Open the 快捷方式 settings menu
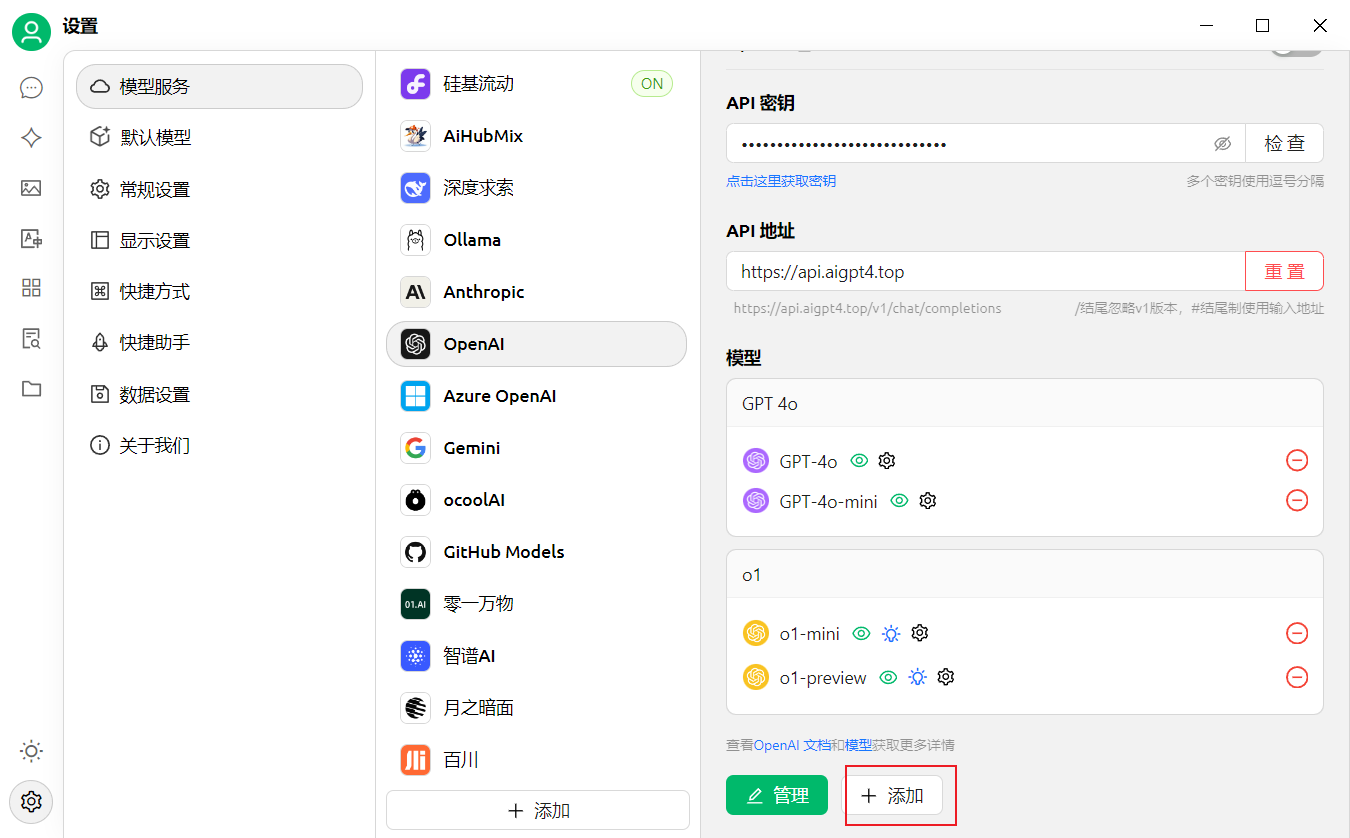This screenshot has height=838, width=1350. pos(219,291)
